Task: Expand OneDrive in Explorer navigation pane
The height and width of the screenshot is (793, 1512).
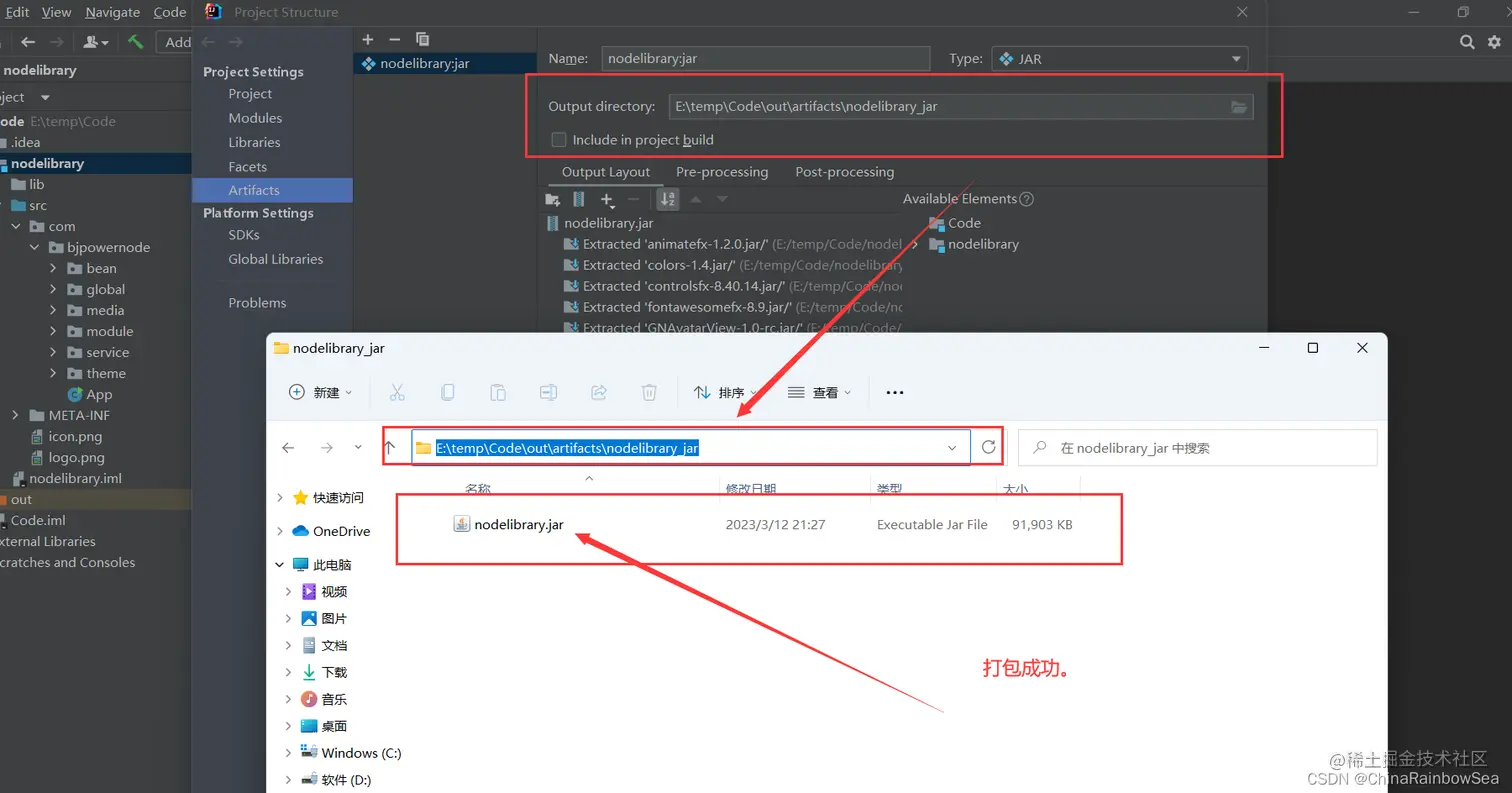Action: tap(279, 531)
